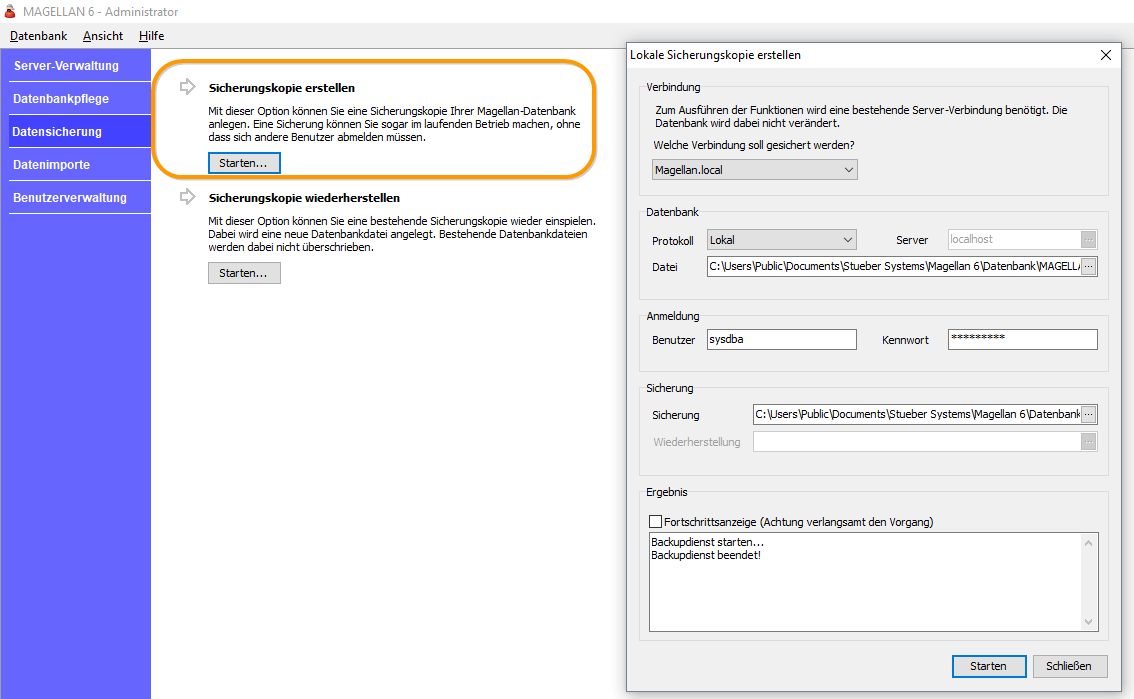Click into the Kennwort password field
This screenshot has height=699, width=1134.
click(1022, 340)
